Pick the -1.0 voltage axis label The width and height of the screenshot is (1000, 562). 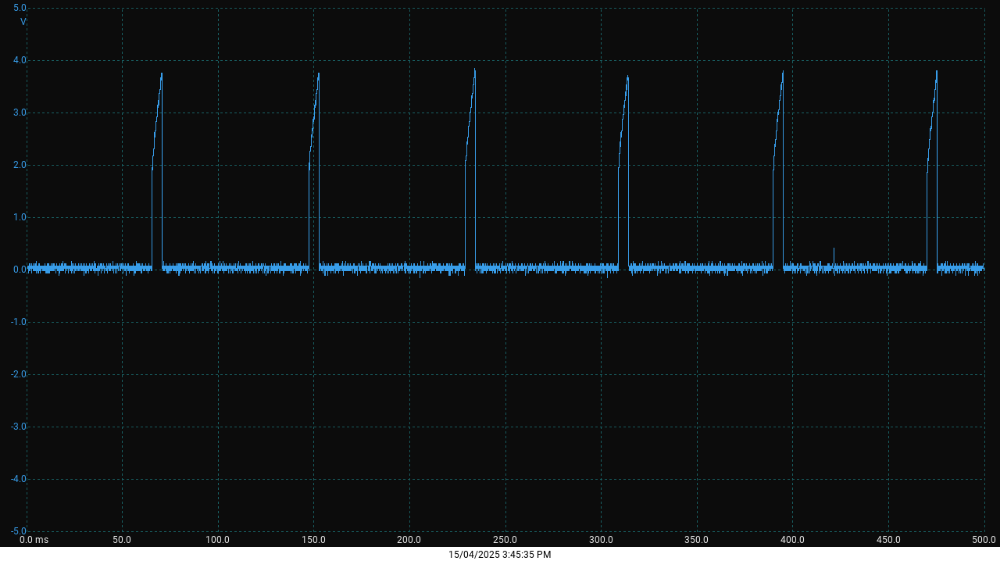point(18,322)
